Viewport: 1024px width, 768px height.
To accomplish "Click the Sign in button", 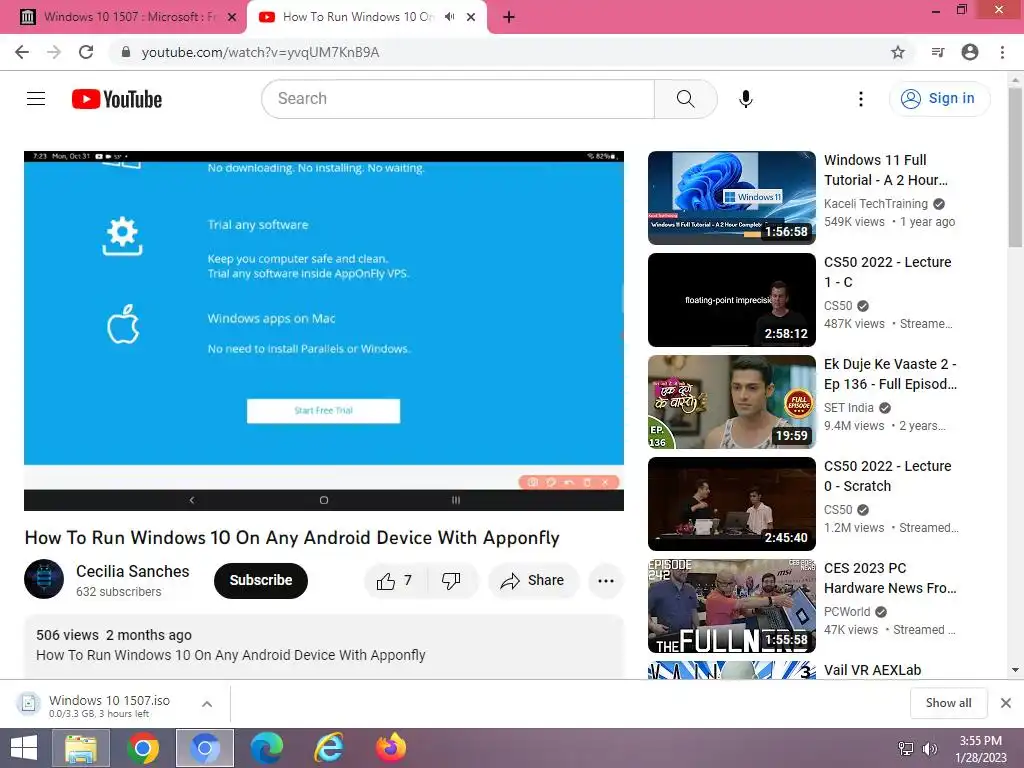I will [x=939, y=99].
